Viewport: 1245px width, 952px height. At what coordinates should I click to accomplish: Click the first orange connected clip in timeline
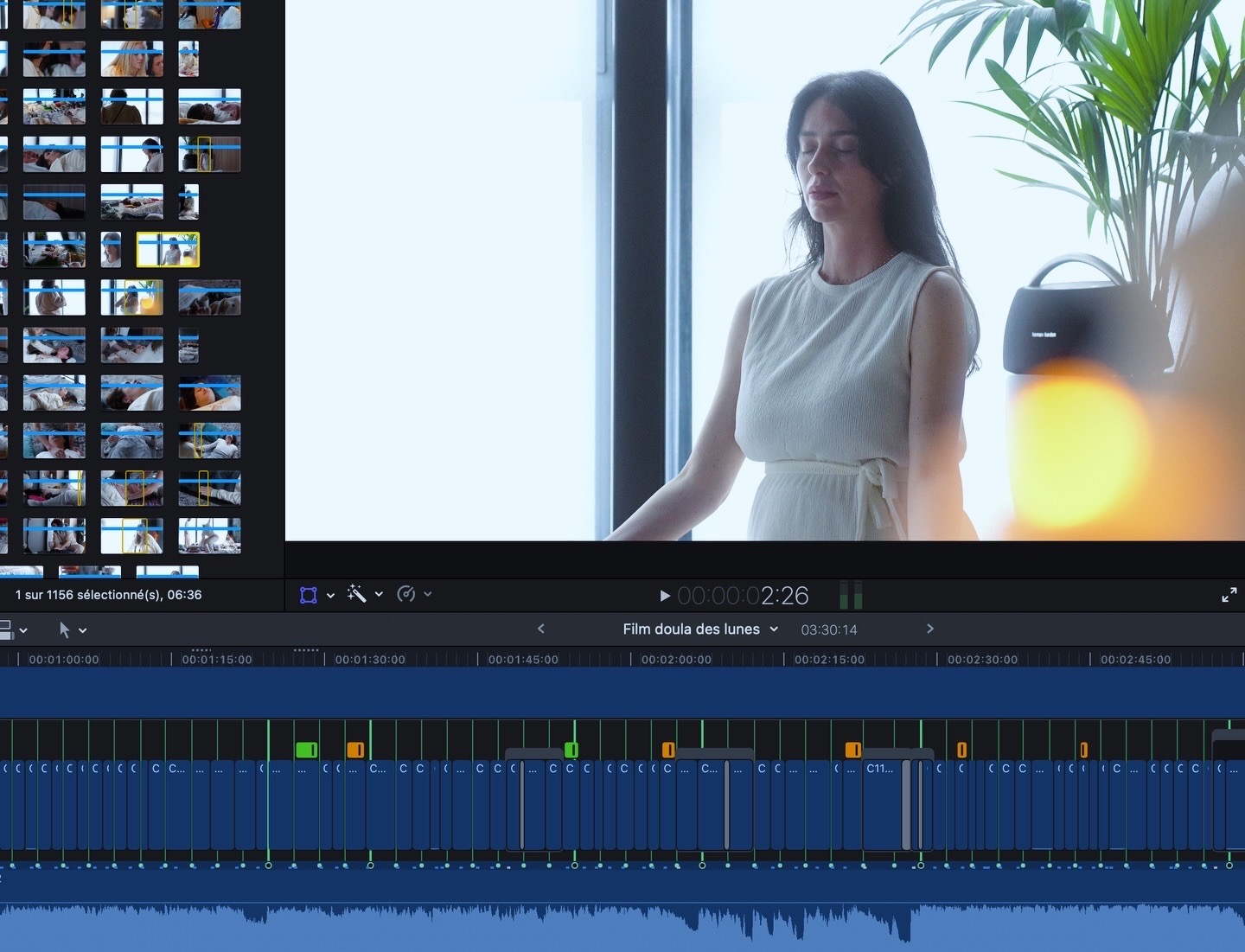click(x=355, y=750)
